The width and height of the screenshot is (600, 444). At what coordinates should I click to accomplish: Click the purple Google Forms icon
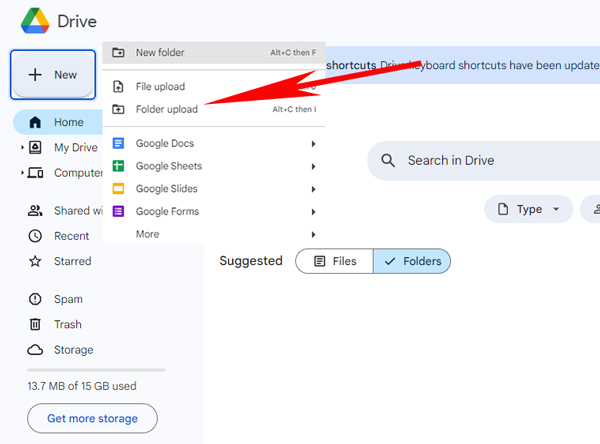point(118,211)
